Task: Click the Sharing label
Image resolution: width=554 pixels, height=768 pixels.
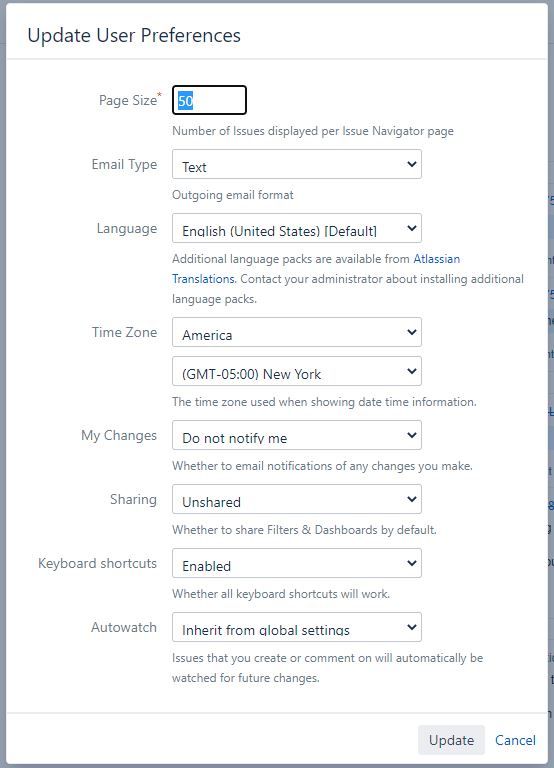Action: (133, 499)
